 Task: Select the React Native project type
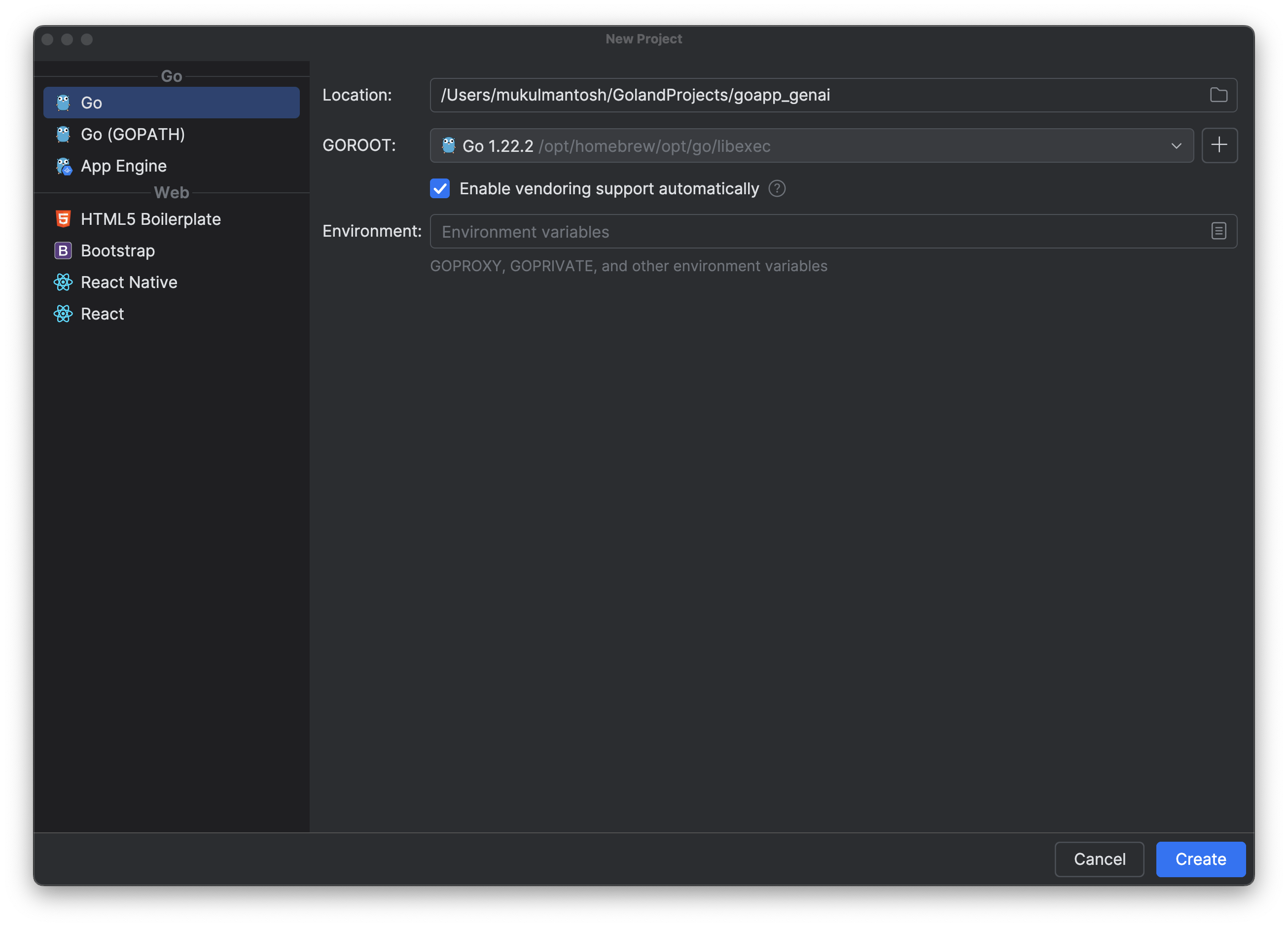129,283
